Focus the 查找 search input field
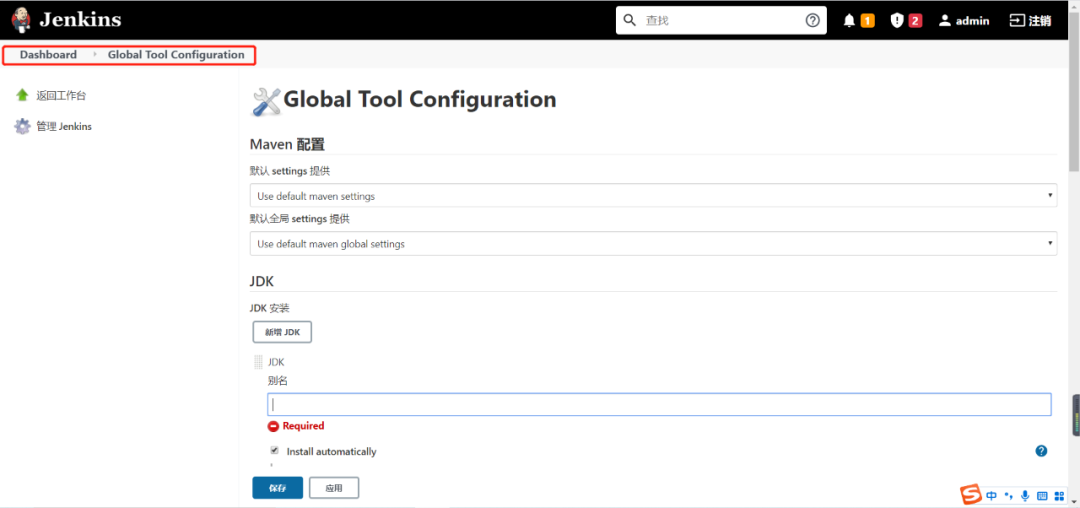Viewport: 1080px width, 508px height. click(x=722, y=20)
